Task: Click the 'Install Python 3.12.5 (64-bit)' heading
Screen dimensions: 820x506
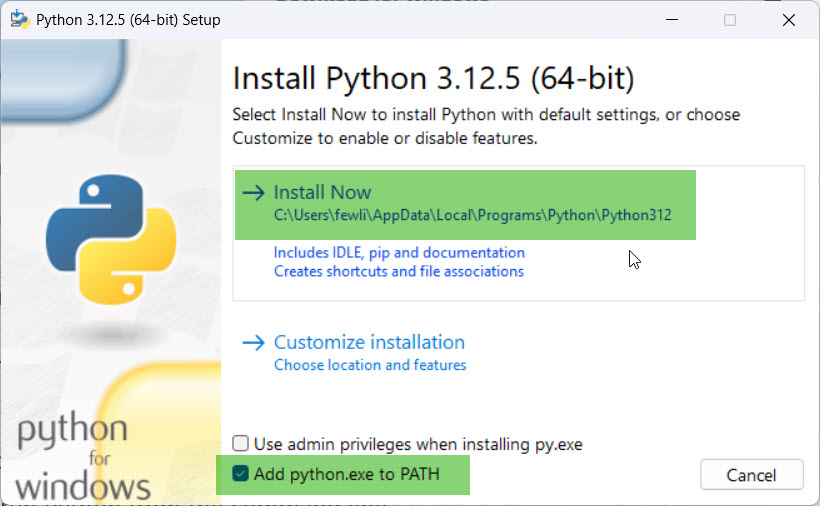Action: coord(434,78)
